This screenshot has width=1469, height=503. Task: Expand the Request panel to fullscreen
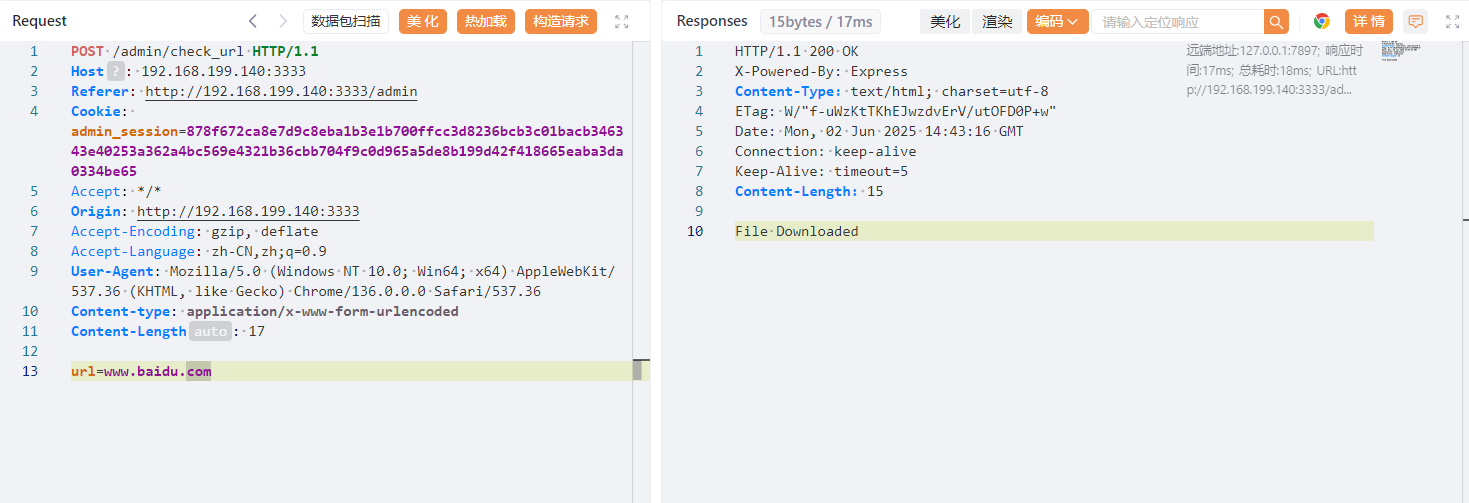tap(622, 21)
